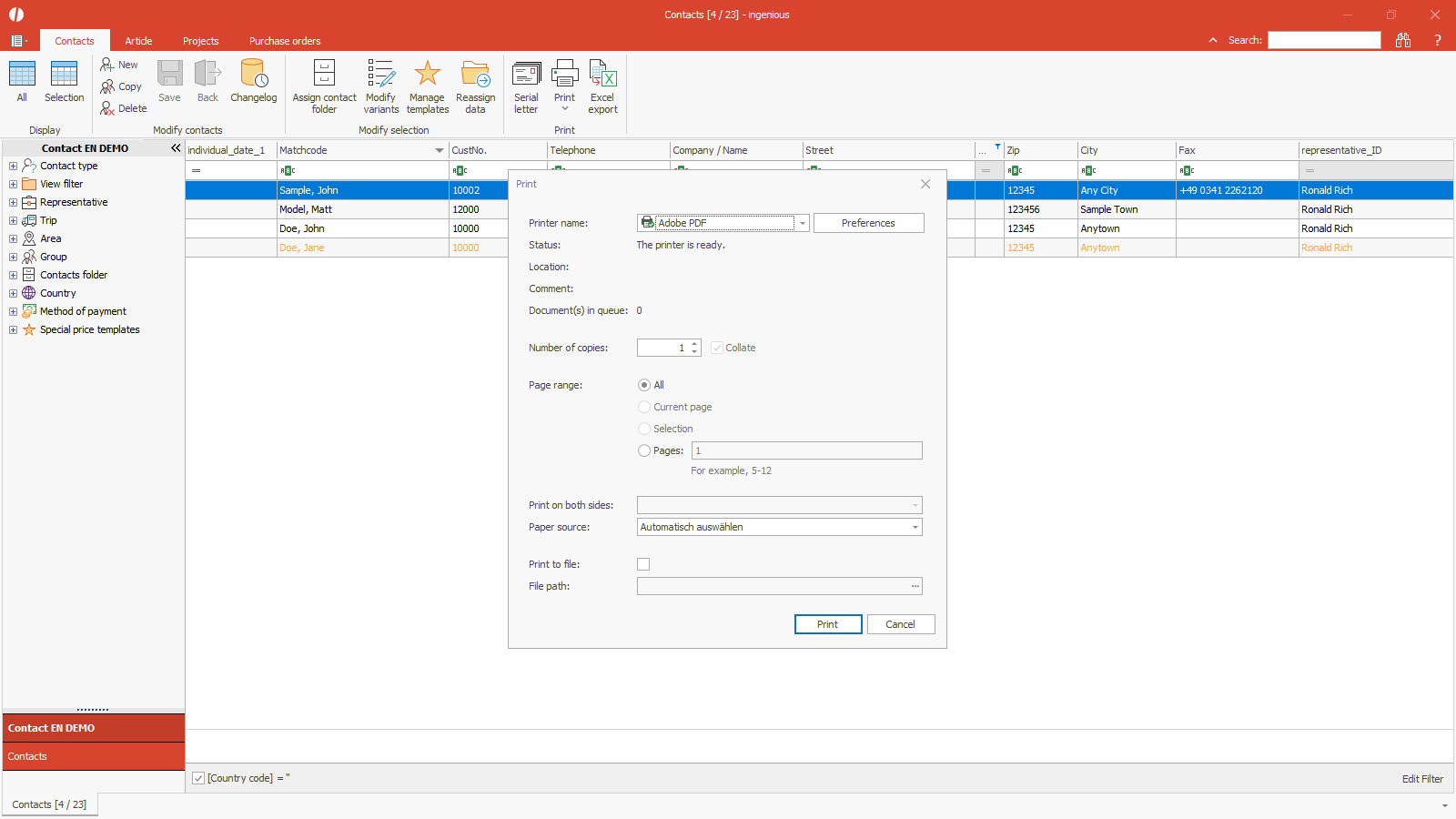Click the Search input field

click(1324, 40)
